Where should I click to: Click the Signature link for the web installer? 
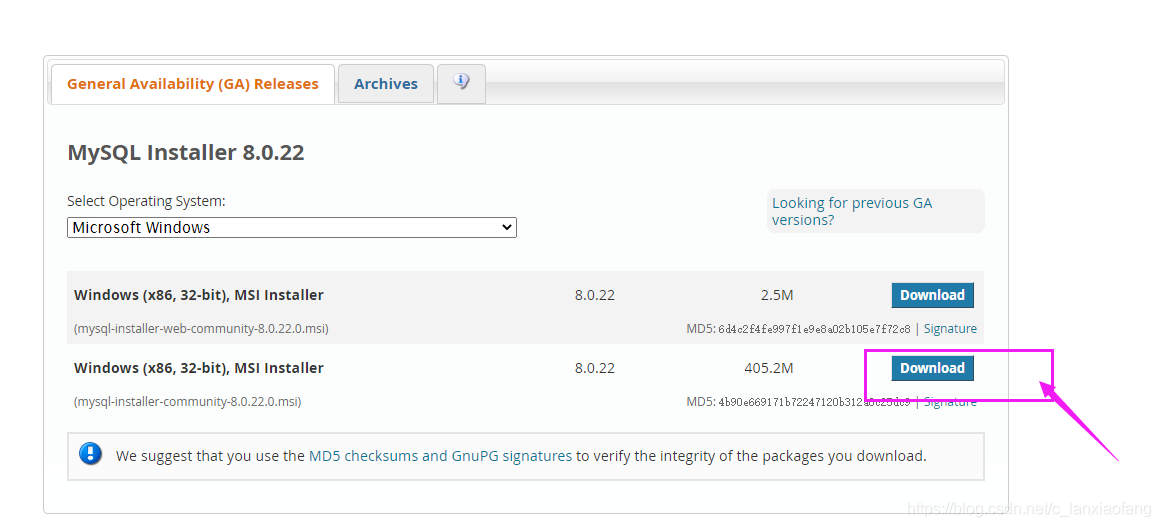tap(950, 329)
